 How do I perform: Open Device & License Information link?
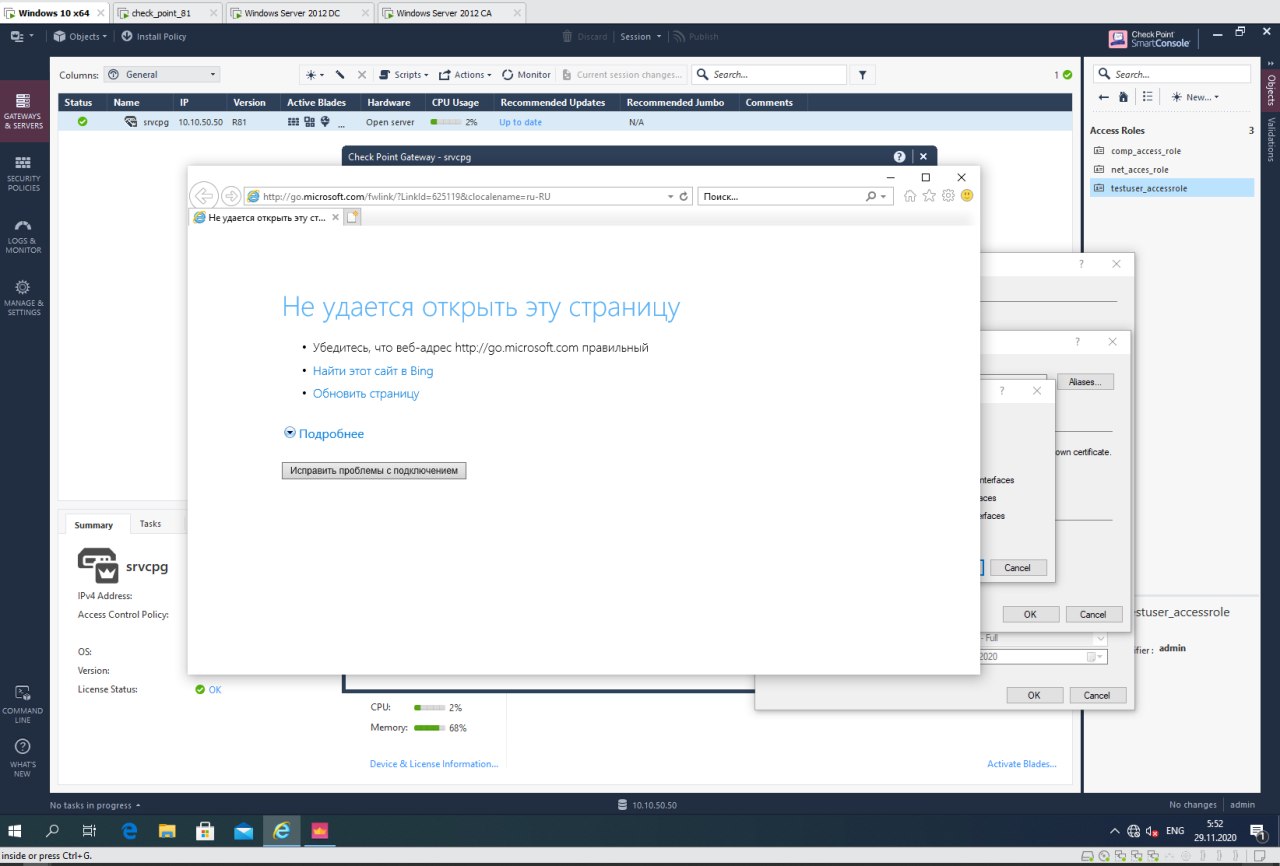tap(434, 764)
